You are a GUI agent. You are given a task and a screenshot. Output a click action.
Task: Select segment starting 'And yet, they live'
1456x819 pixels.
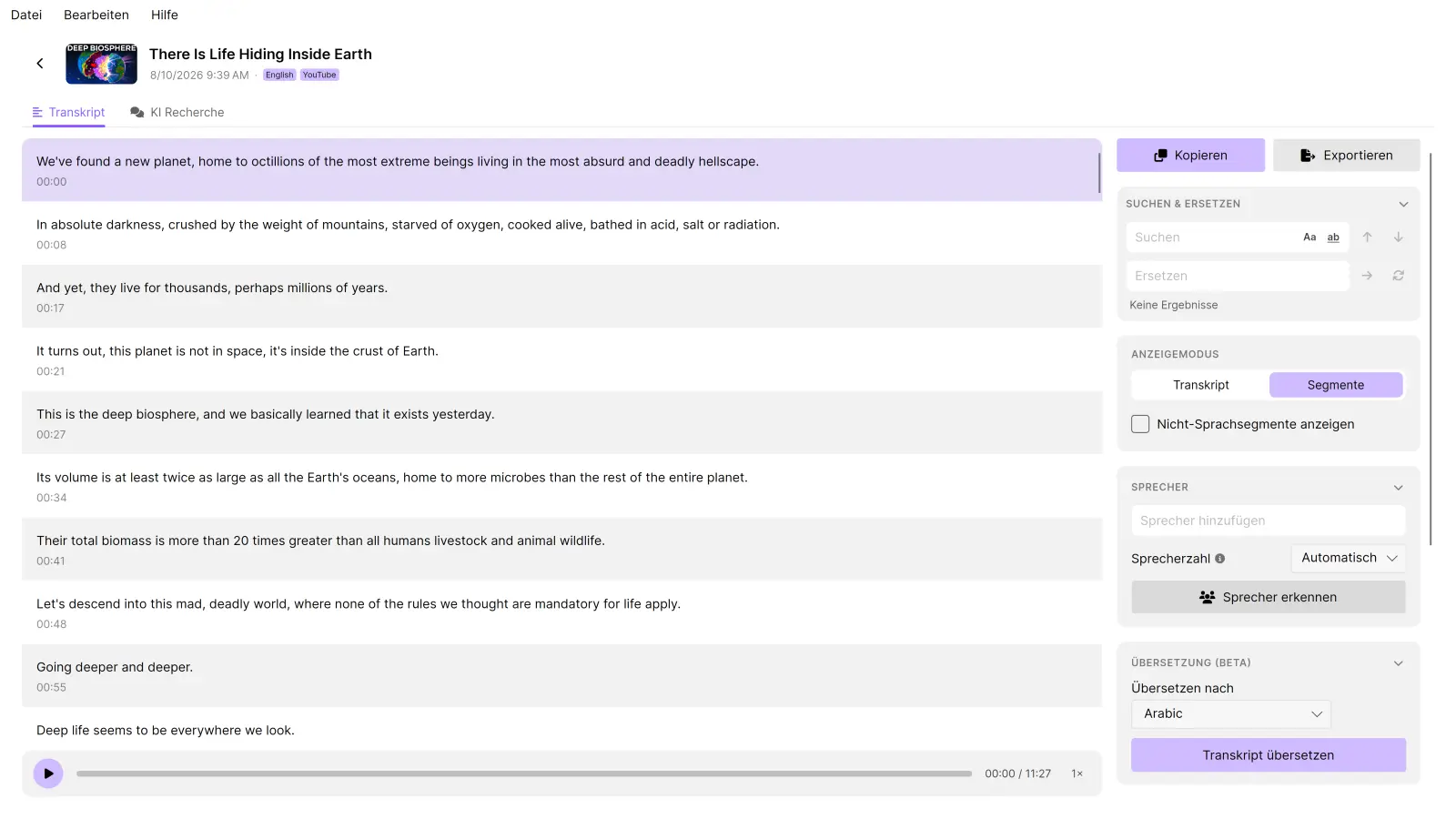coord(561,297)
